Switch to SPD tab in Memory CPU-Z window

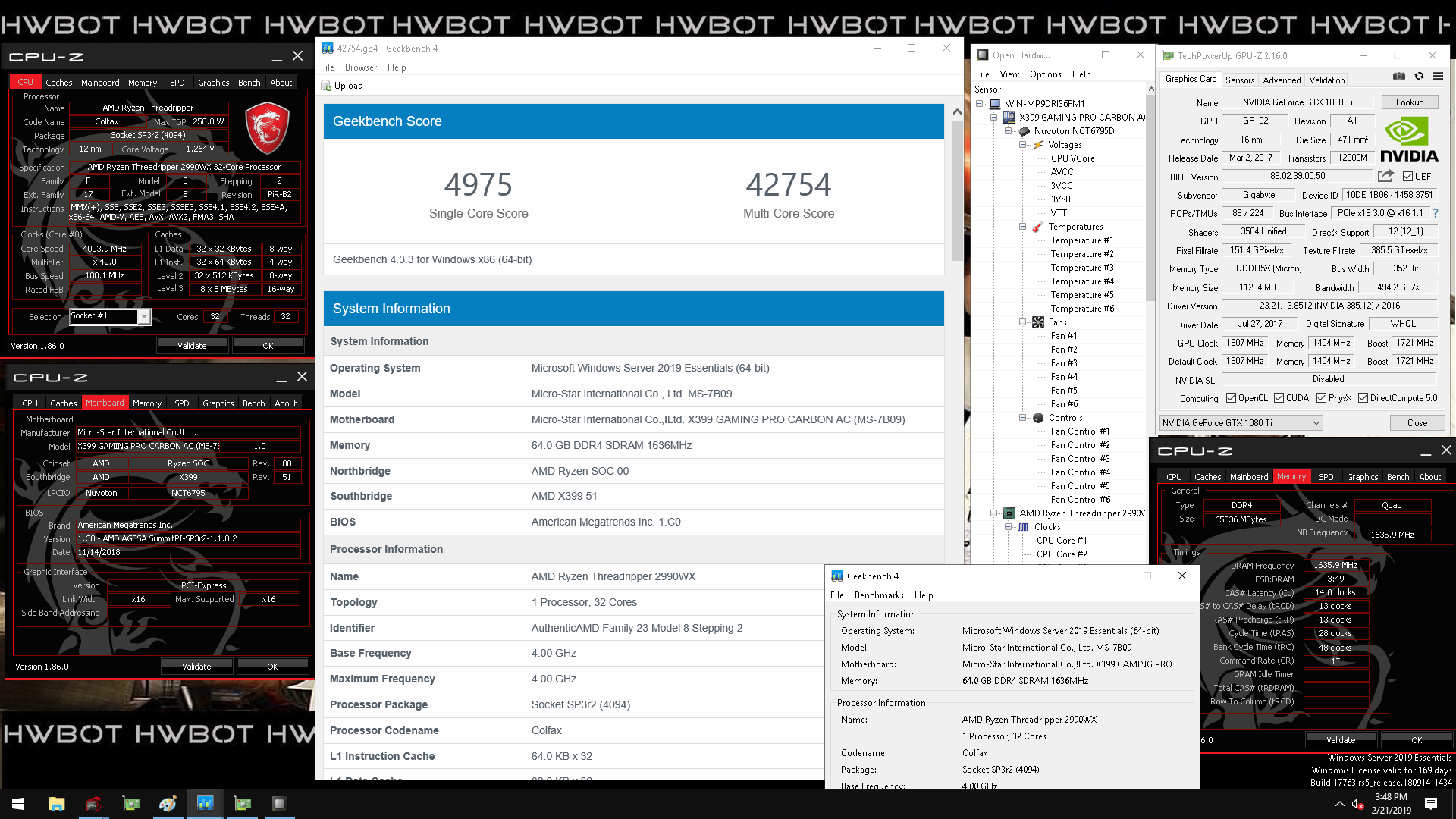(1325, 477)
